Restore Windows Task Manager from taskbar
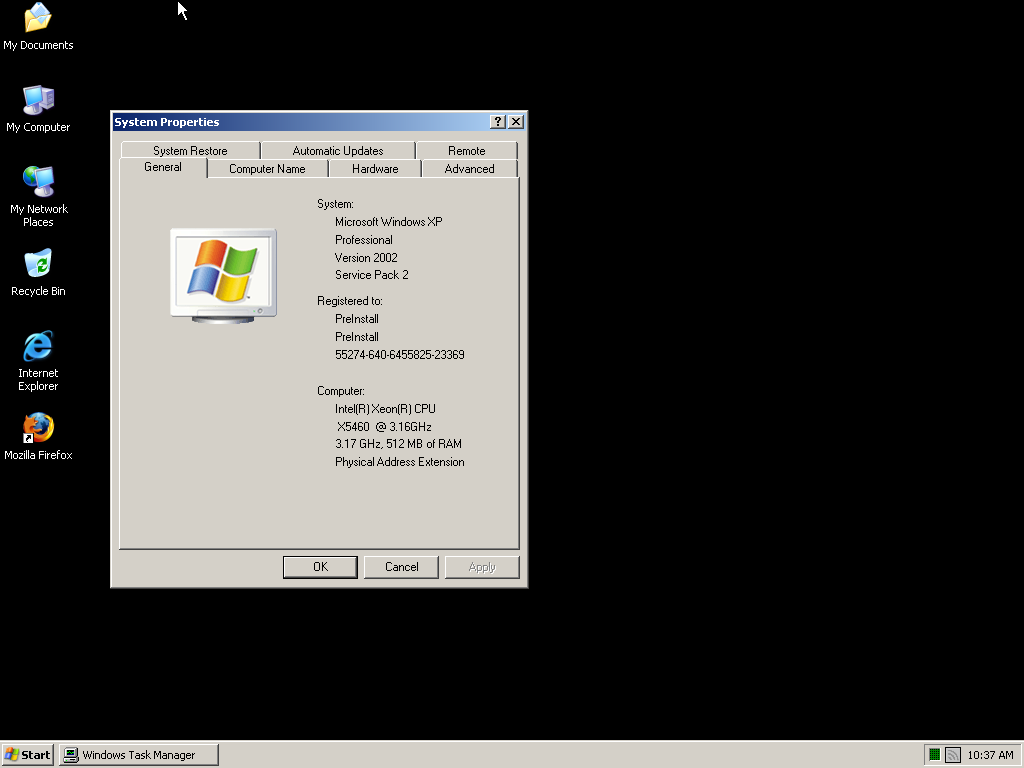This screenshot has height=768, width=1024. (138, 755)
